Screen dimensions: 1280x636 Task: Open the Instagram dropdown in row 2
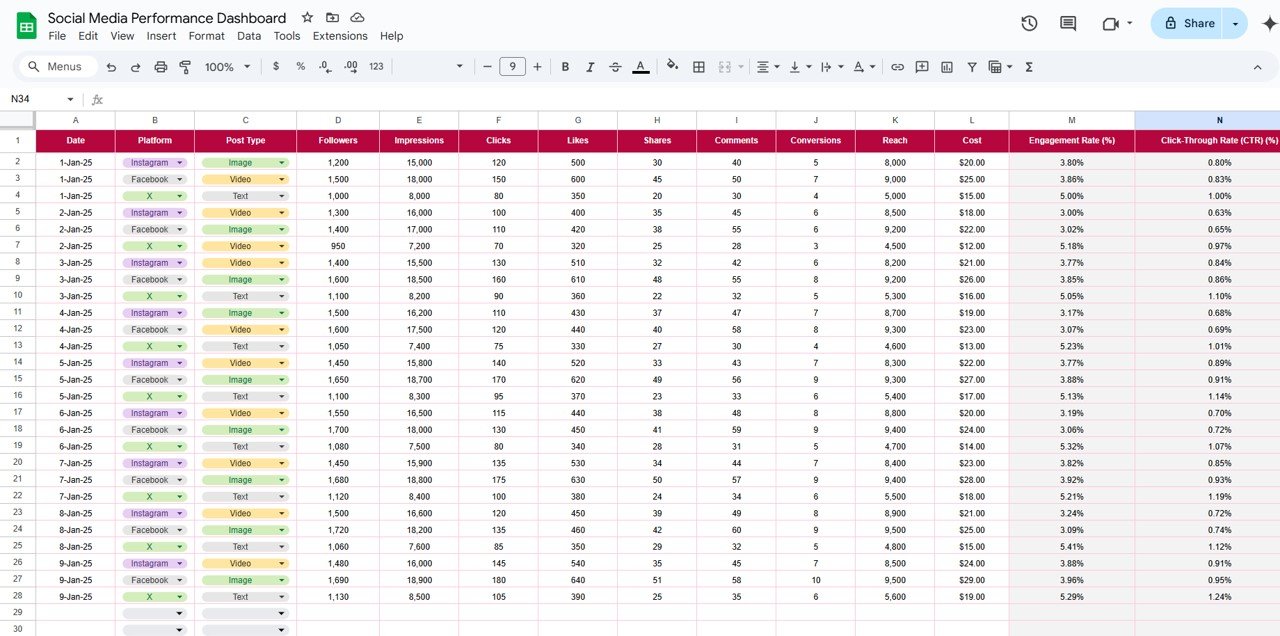pos(180,163)
